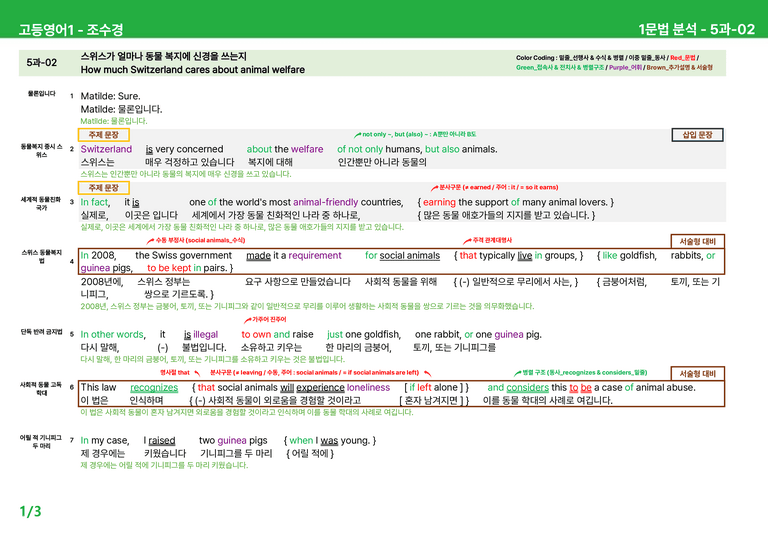768x543 pixels.
Task: Click the purple word 'requirement' in sentence 4
Action: tap(315, 255)
